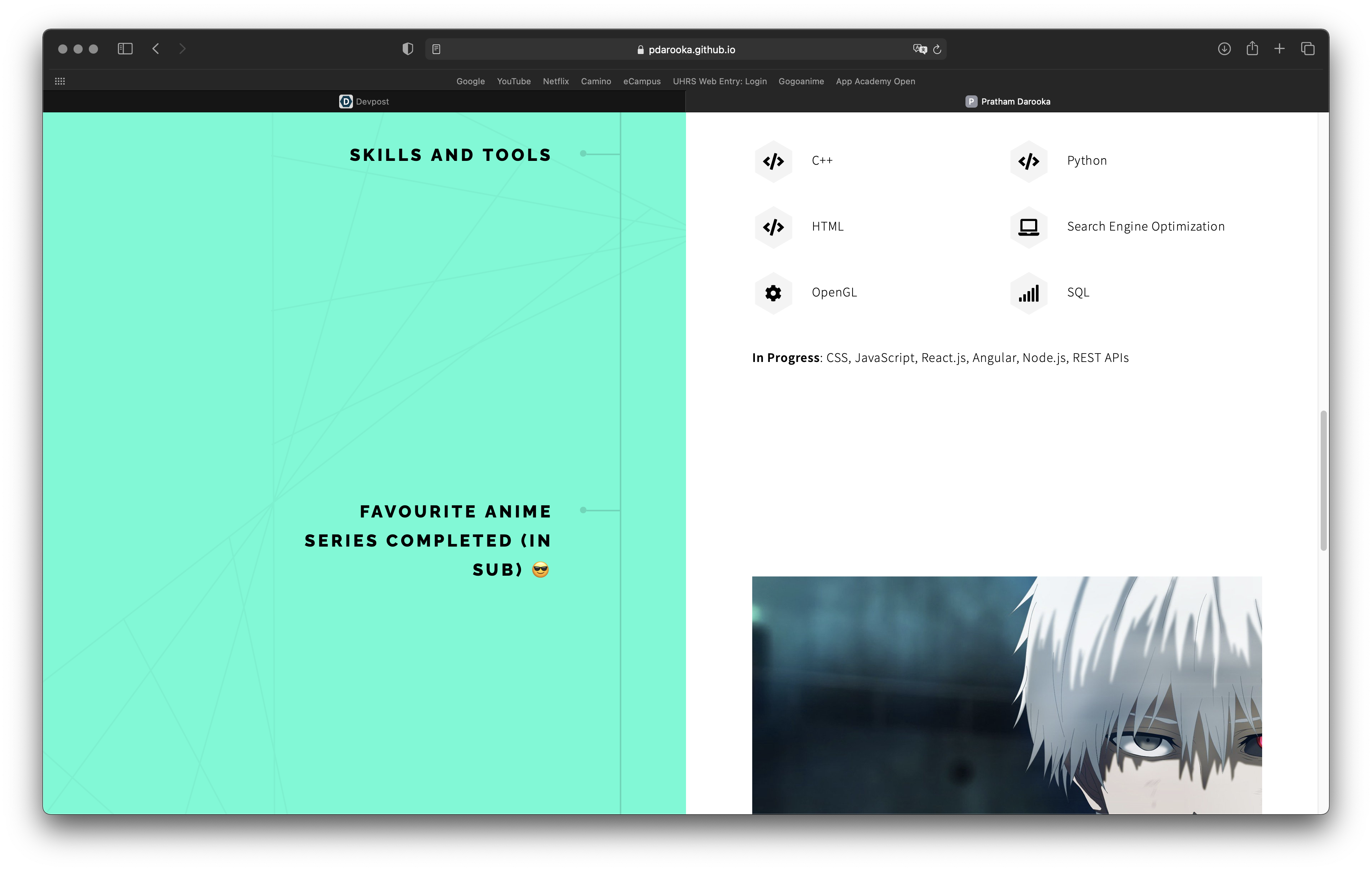Open the Downloads manager
Viewport: 1372px width, 871px height.
coord(1224,49)
